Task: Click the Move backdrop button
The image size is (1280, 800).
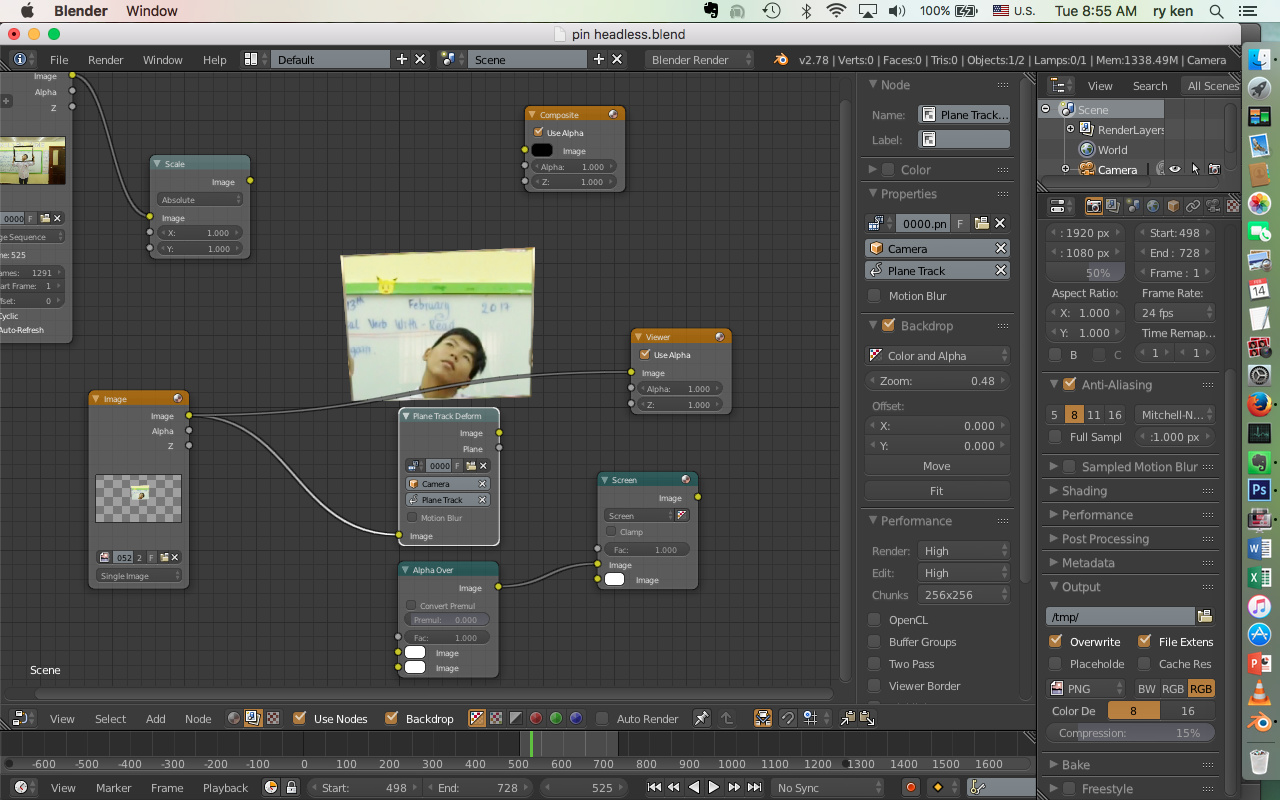Action: pyautogui.click(x=937, y=466)
